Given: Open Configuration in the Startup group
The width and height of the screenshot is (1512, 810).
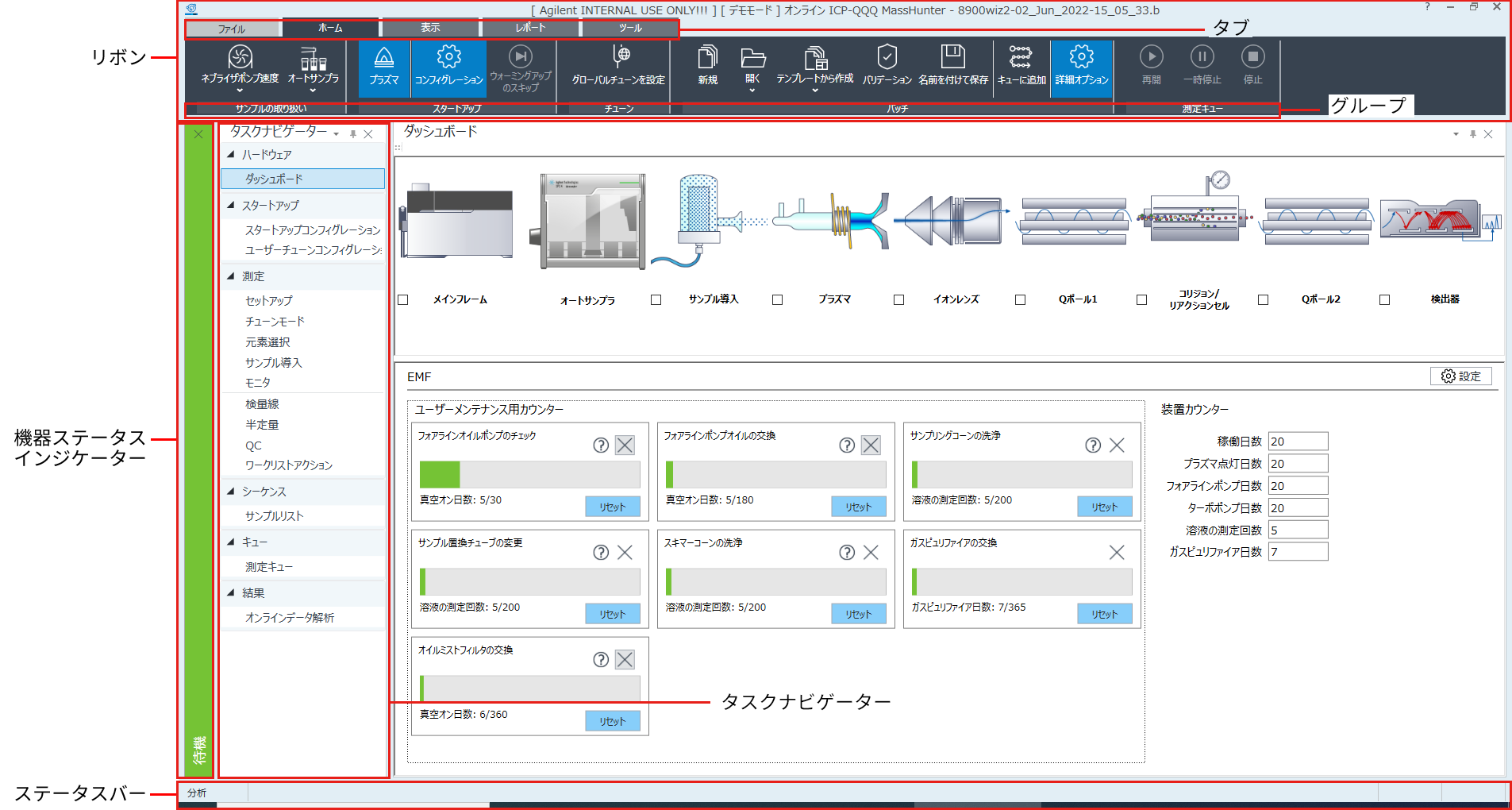Looking at the screenshot, I should [448, 67].
